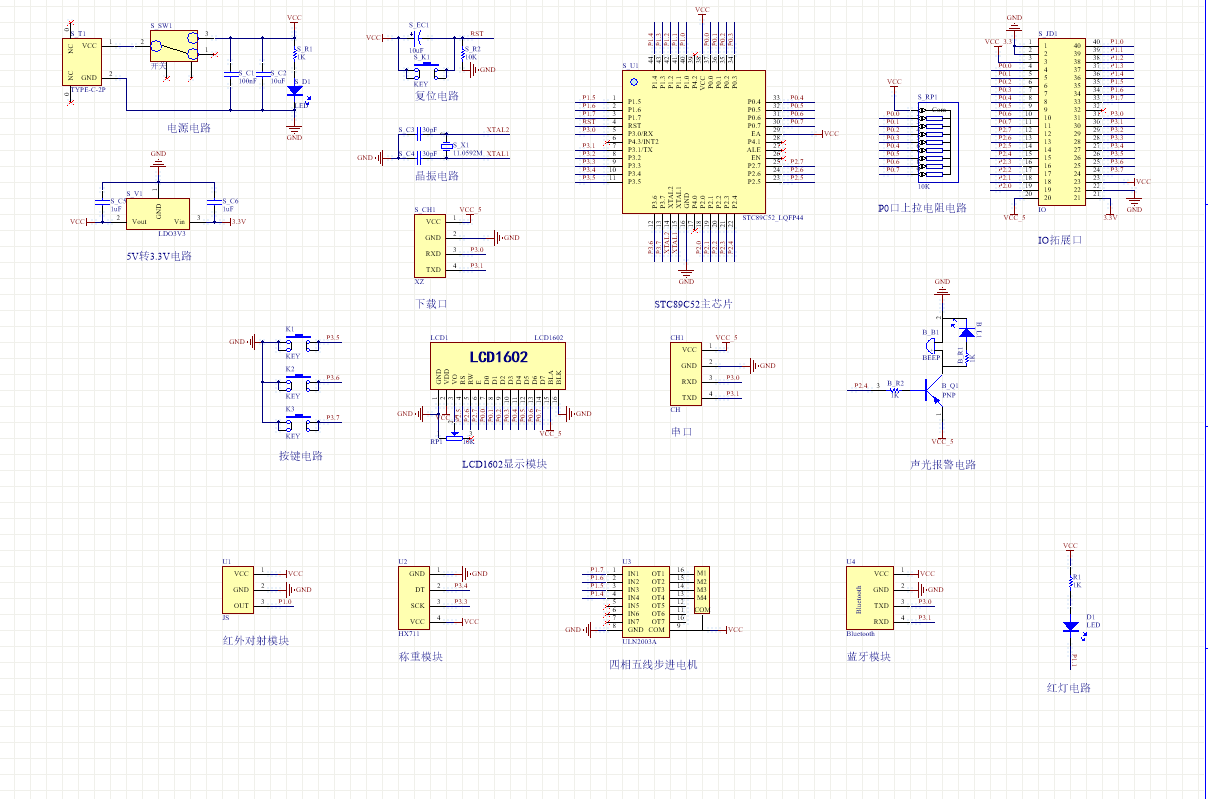Viewport: 1208px width, 799px height.
Task: Select the M1-M4 COM motor connector
Action: point(702,590)
